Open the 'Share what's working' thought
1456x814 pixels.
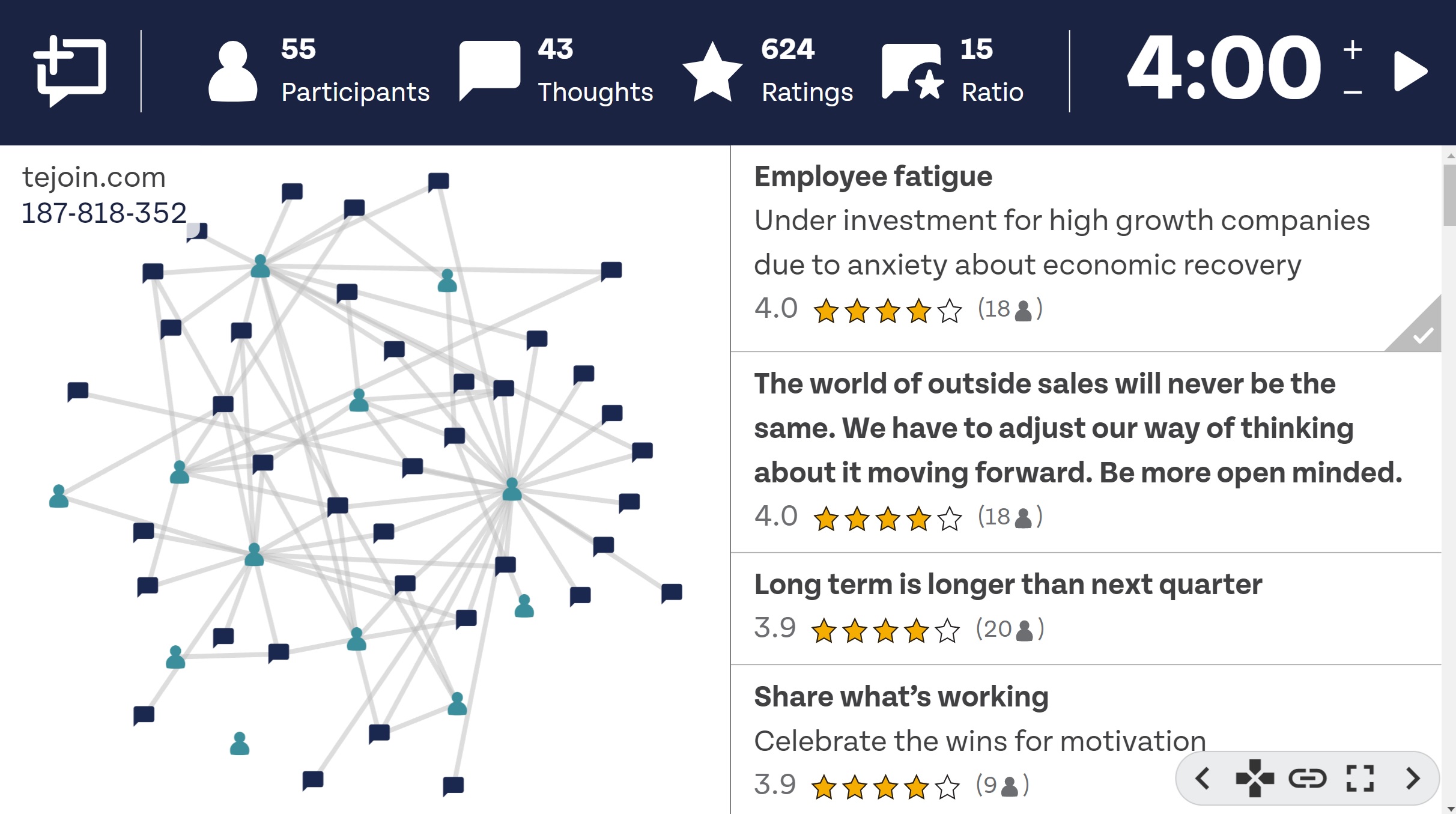[1085, 740]
